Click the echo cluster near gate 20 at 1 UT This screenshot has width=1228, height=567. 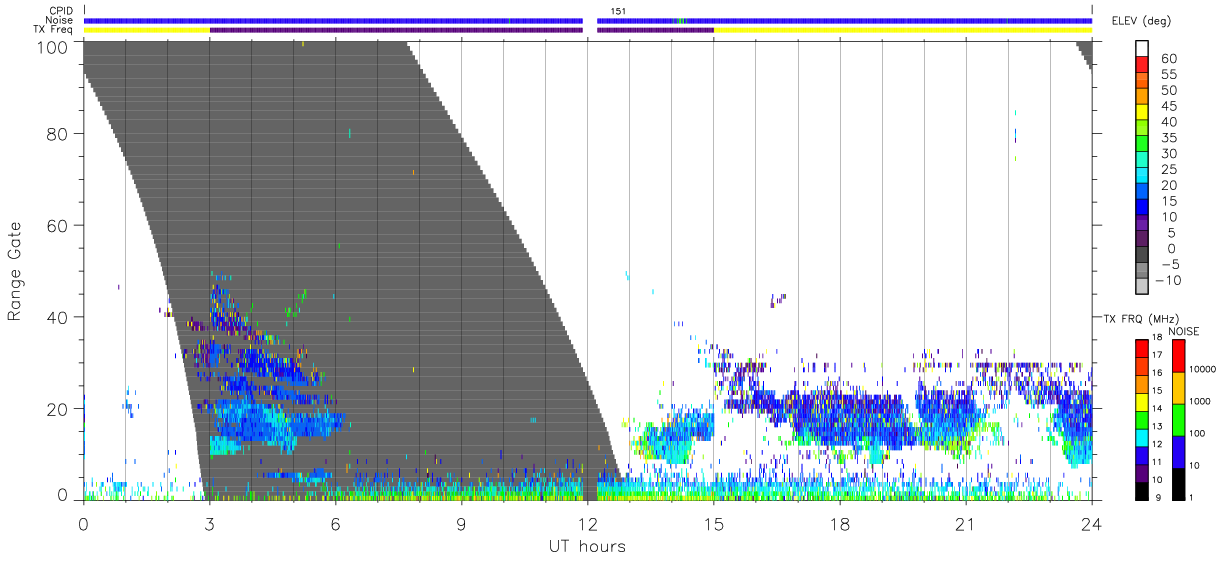pos(129,404)
